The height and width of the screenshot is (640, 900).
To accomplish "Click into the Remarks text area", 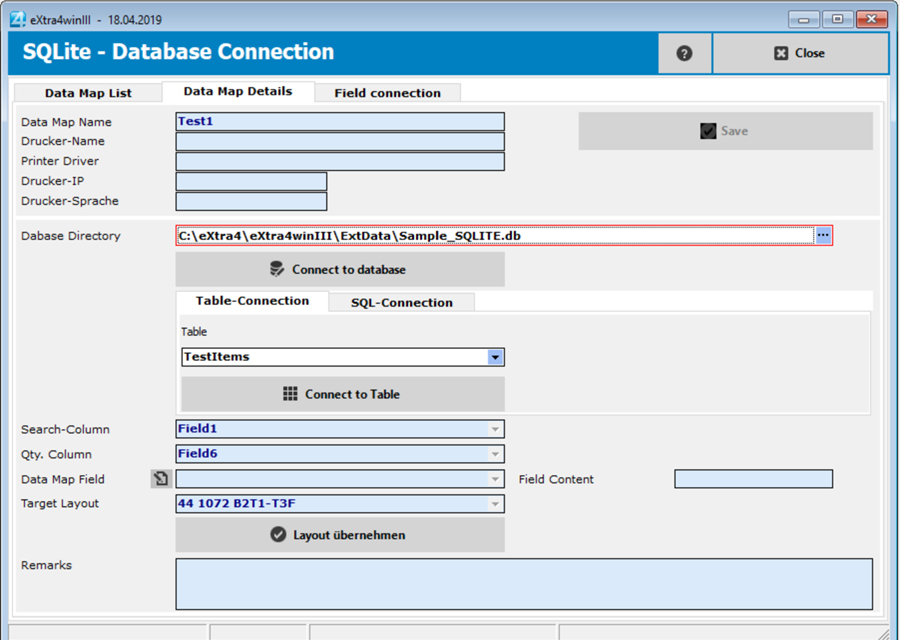I will (x=524, y=584).
